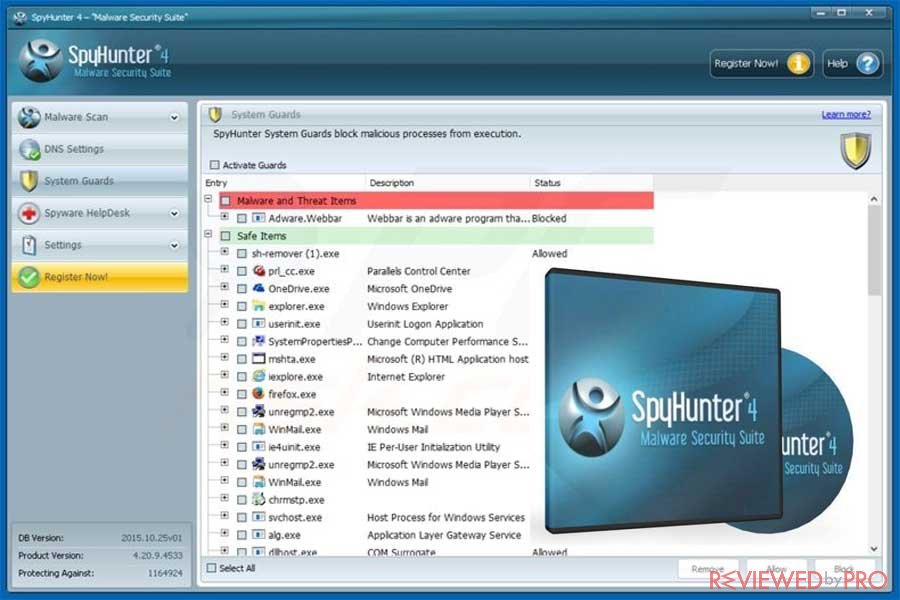Expand the iexplore.exe tree node
Screen dimensions: 900x600
click(x=224, y=374)
